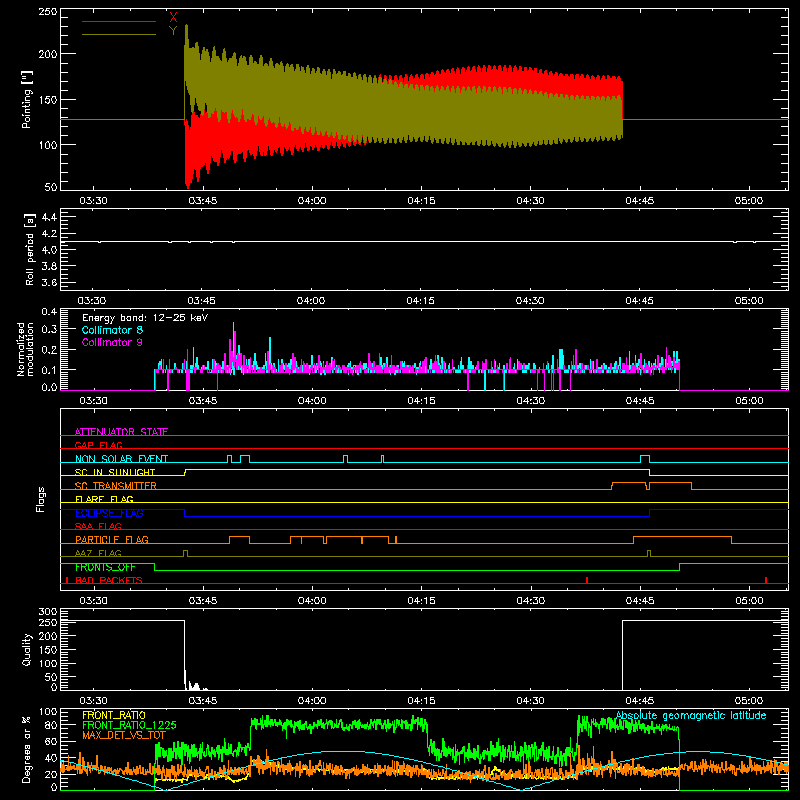Select the red X legend line sample
Image resolution: width=800 pixels, height=800 pixels.
pyautogui.click(x=119, y=21)
